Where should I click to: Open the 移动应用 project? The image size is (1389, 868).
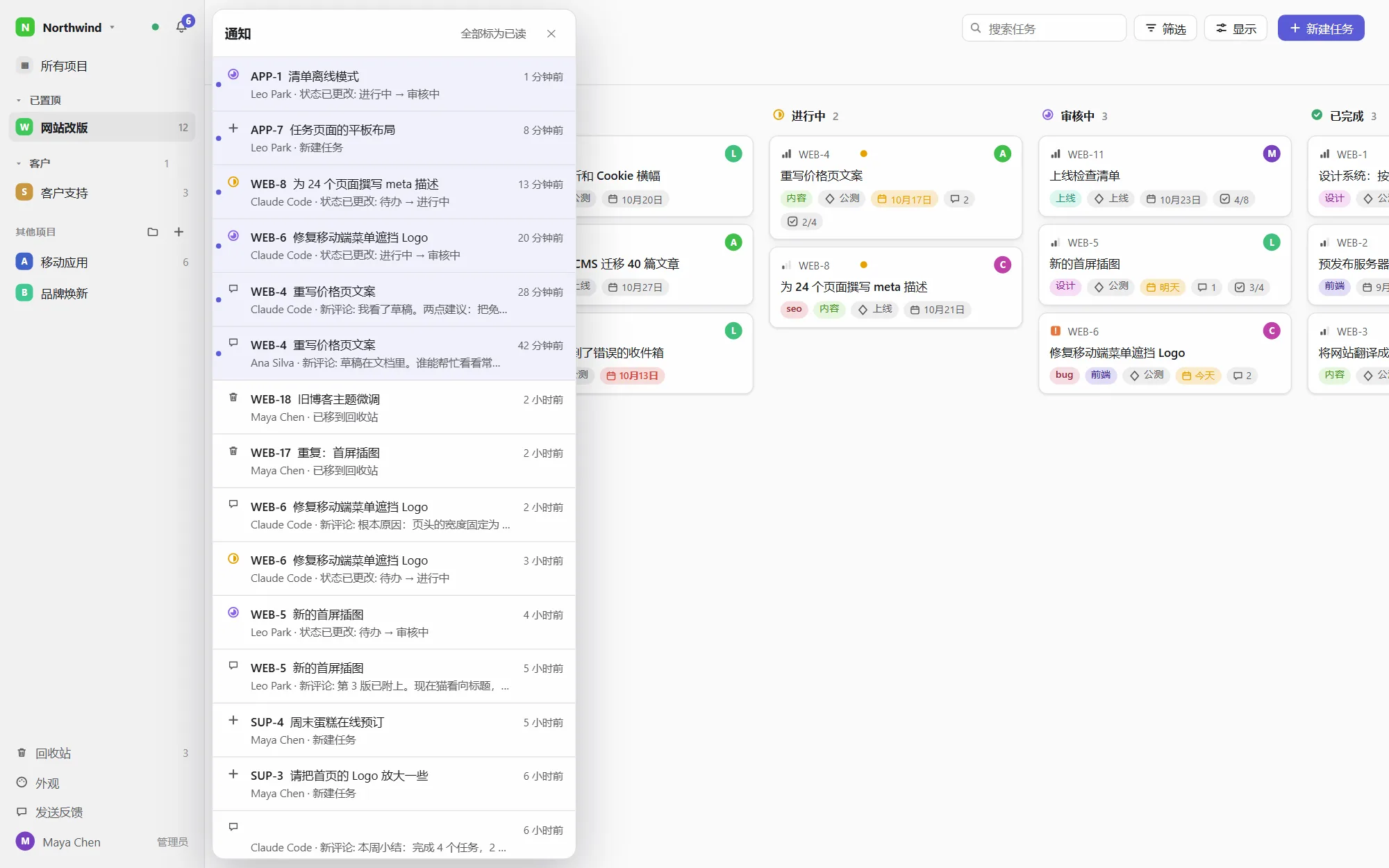coord(102,262)
